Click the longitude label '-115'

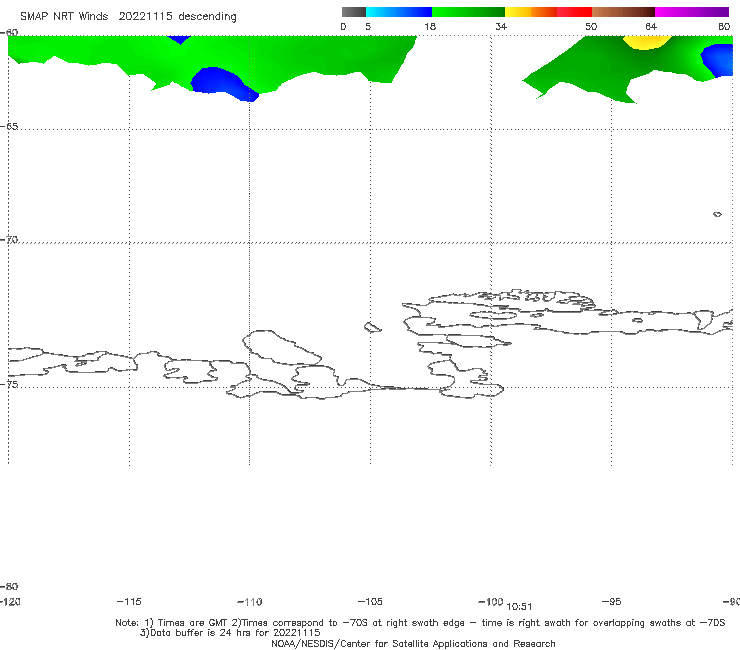tap(129, 601)
